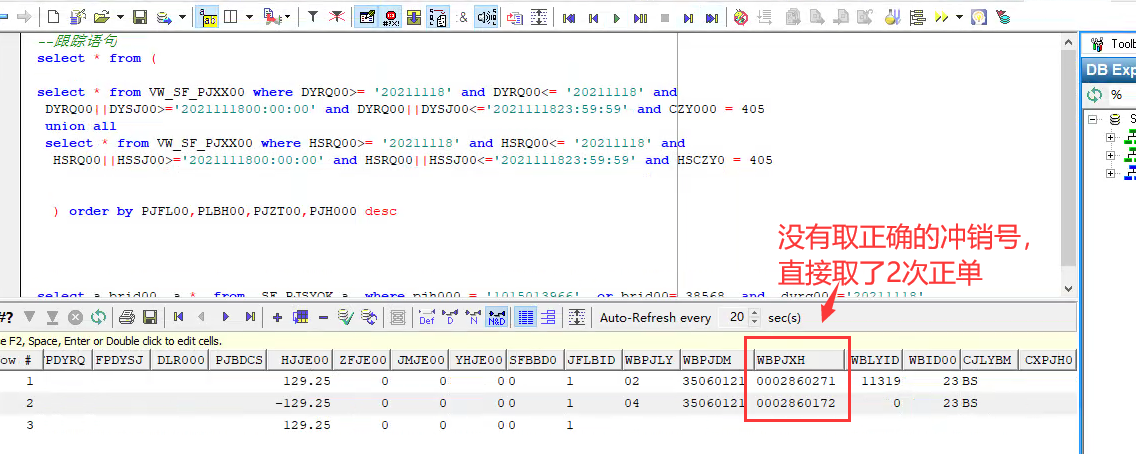1136x454 pixels.
Task: Click the flask SQL optimizer icon
Action: point(893,17)
